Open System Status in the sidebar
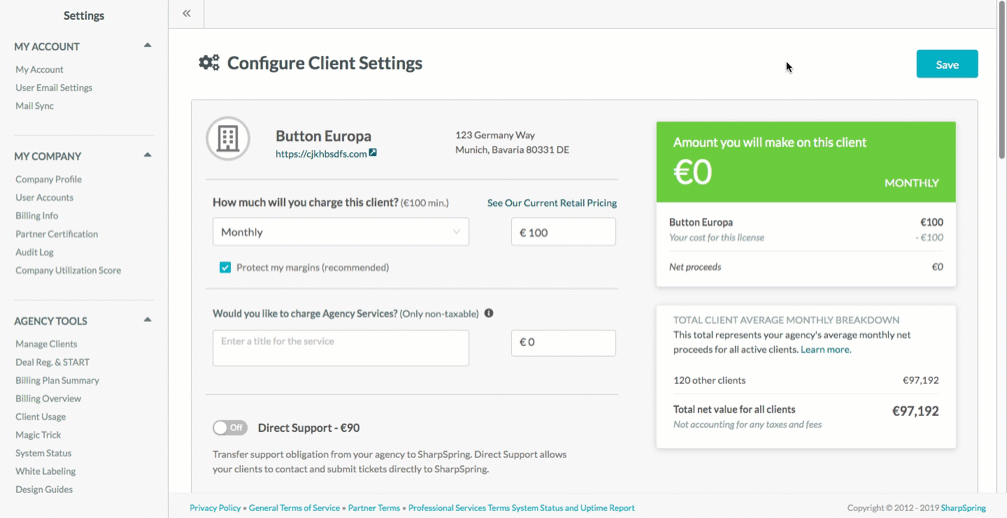 44,453
